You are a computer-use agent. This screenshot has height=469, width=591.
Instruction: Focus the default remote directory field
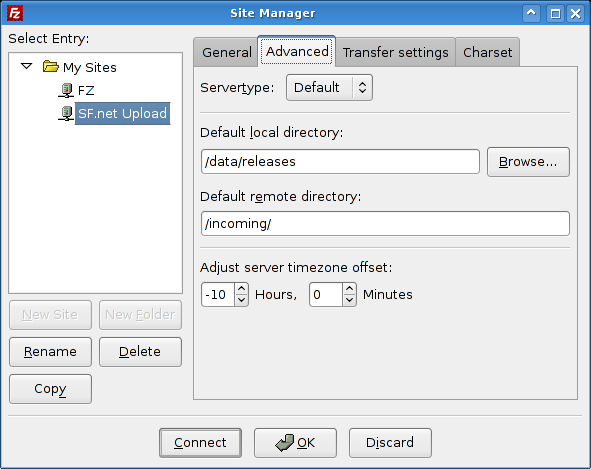click(385, 224)
